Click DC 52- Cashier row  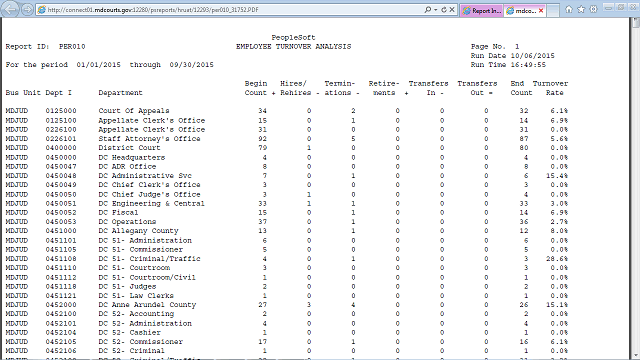(287, 333)
